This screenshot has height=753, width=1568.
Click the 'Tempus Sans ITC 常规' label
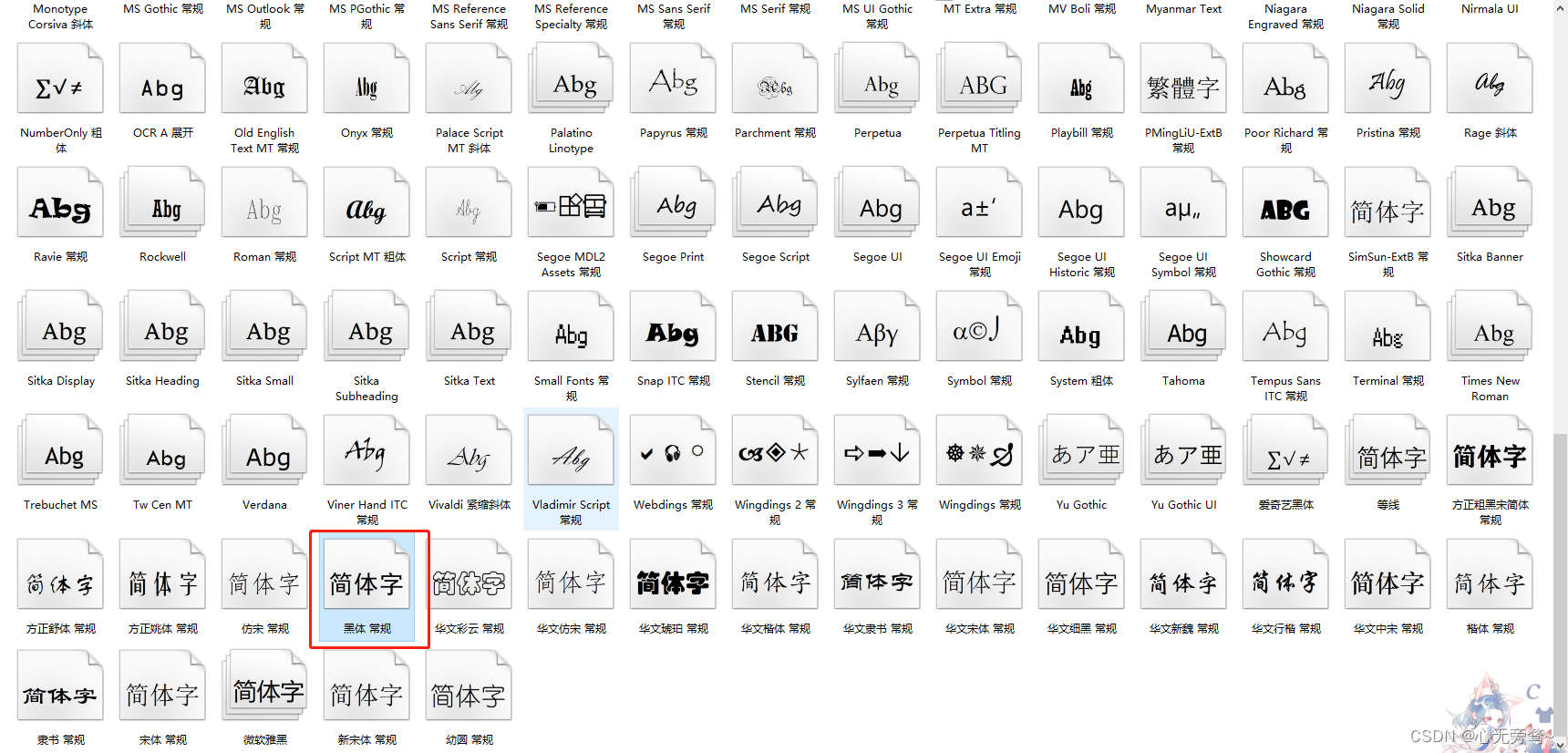click(x=1285, y=388)
